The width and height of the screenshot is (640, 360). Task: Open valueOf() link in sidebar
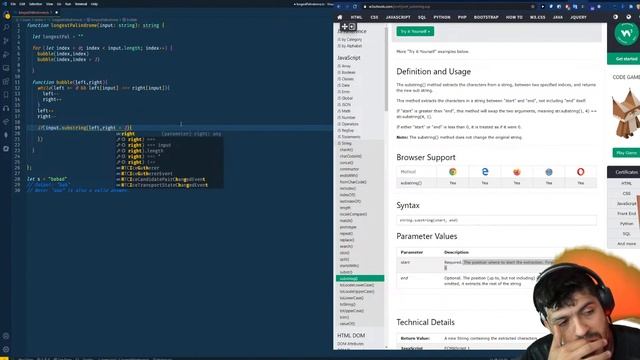[x=347, y=324]
